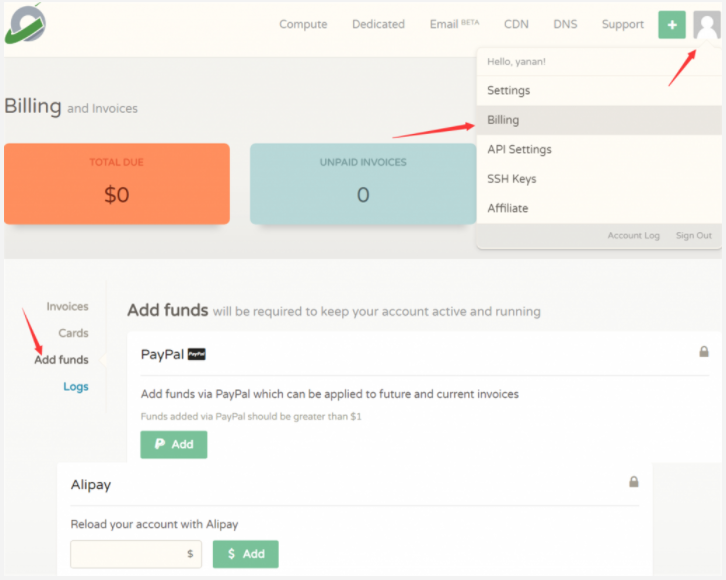The height and width of the screenshot is (580, 726).
Task: Click the Alipay amount input field
Action: point(128,554)
